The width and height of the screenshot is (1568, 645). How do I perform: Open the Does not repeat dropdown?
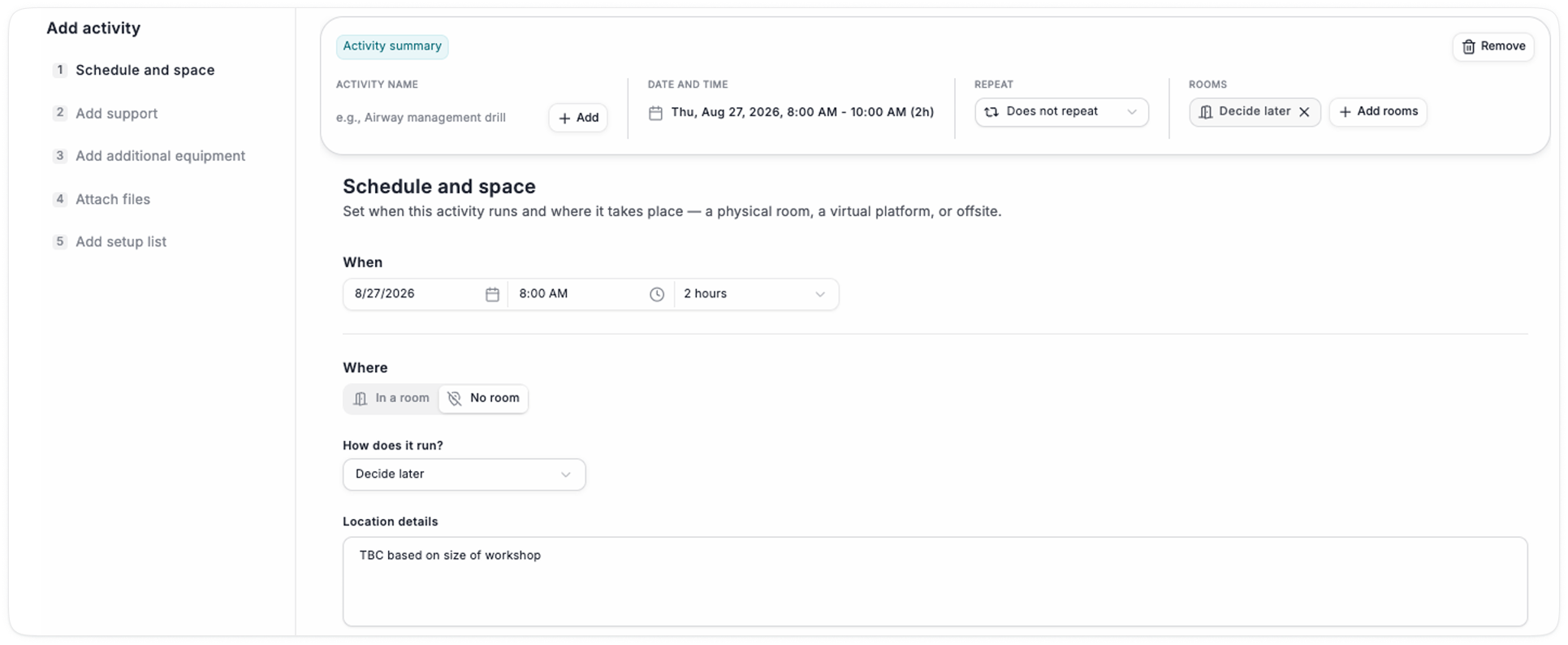[x=1061, y=112]
